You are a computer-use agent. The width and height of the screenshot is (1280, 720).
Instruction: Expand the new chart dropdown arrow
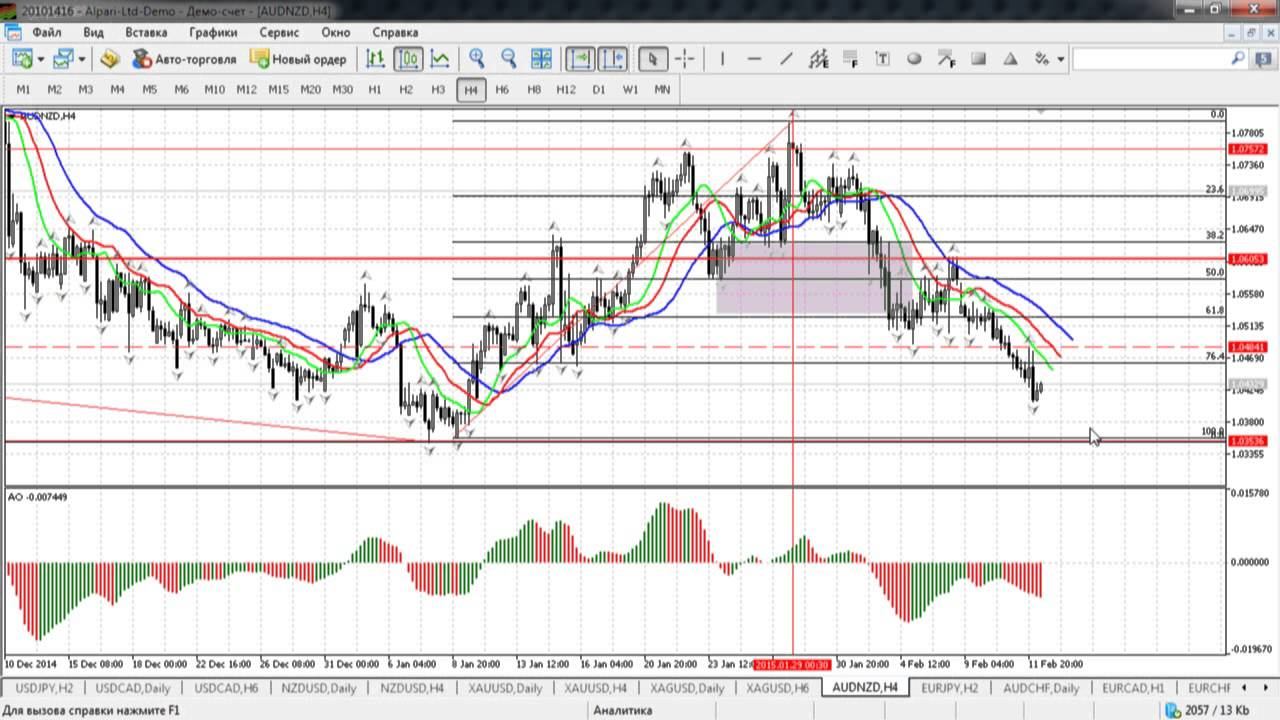pyautogui.click(x=41, y=59)
